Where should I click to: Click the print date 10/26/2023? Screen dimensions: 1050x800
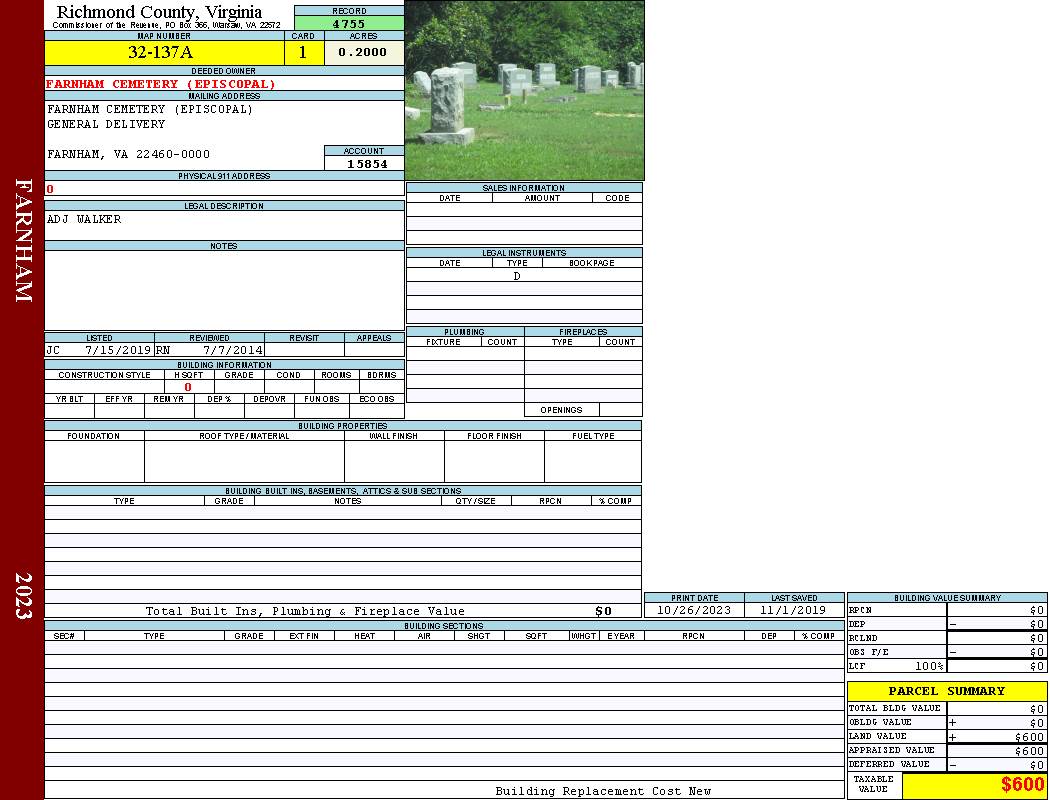tap(693, 610)
